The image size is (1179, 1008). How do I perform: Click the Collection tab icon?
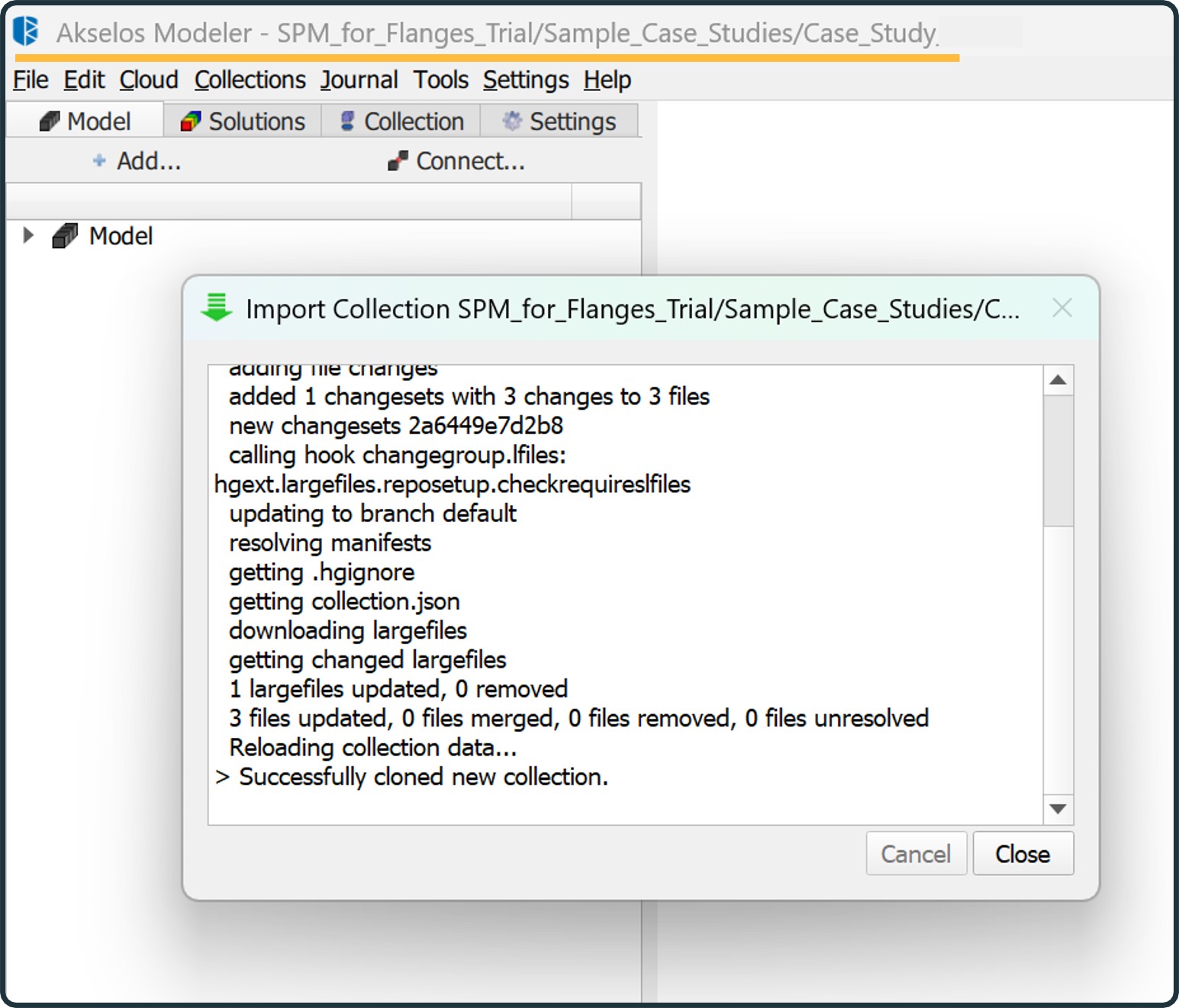tap(347, 121)
